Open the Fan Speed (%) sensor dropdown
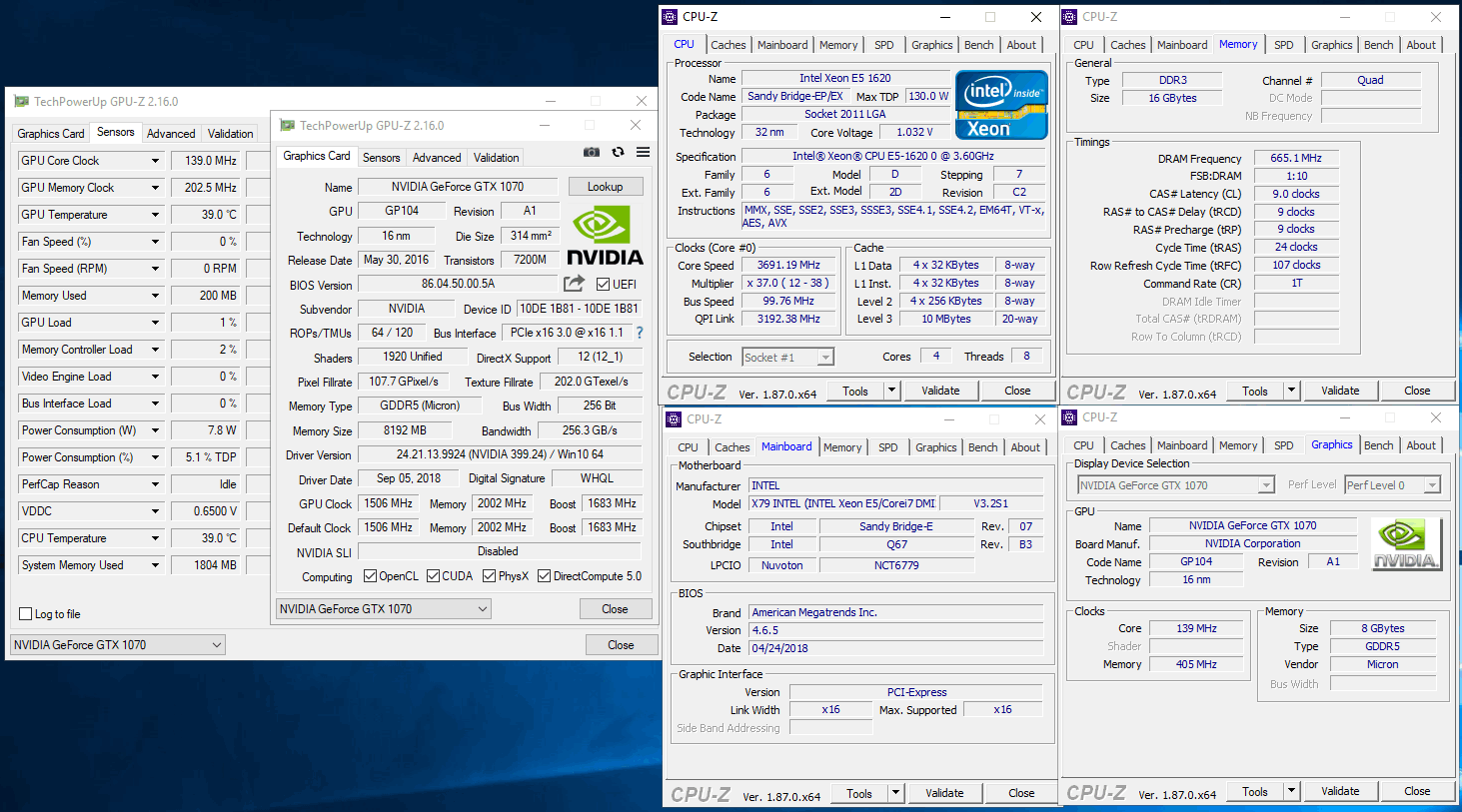The image size is (1462, 812). (x=155, y=242)
